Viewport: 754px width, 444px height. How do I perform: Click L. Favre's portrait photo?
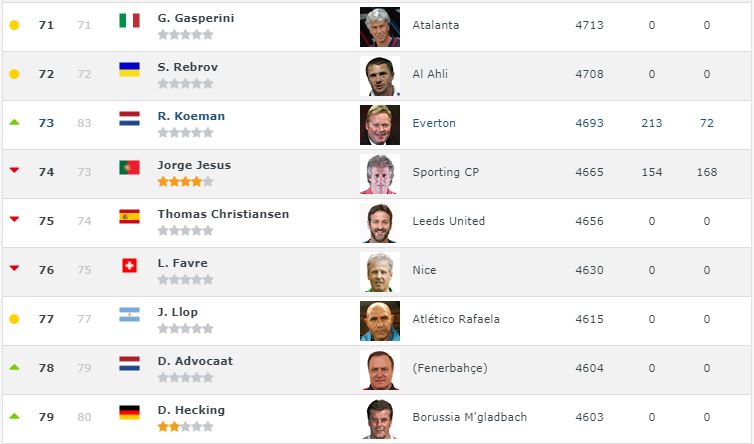pyautogui.click(x=380, y=272)
